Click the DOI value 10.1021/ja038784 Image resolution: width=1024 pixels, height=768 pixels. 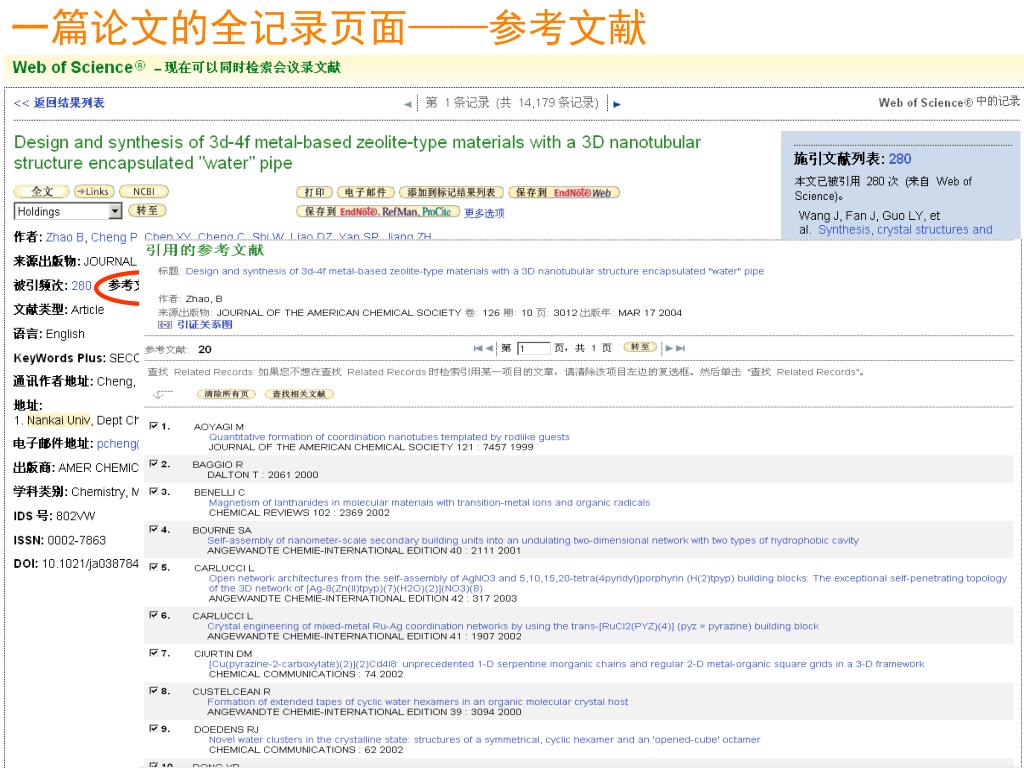point(90,564)
